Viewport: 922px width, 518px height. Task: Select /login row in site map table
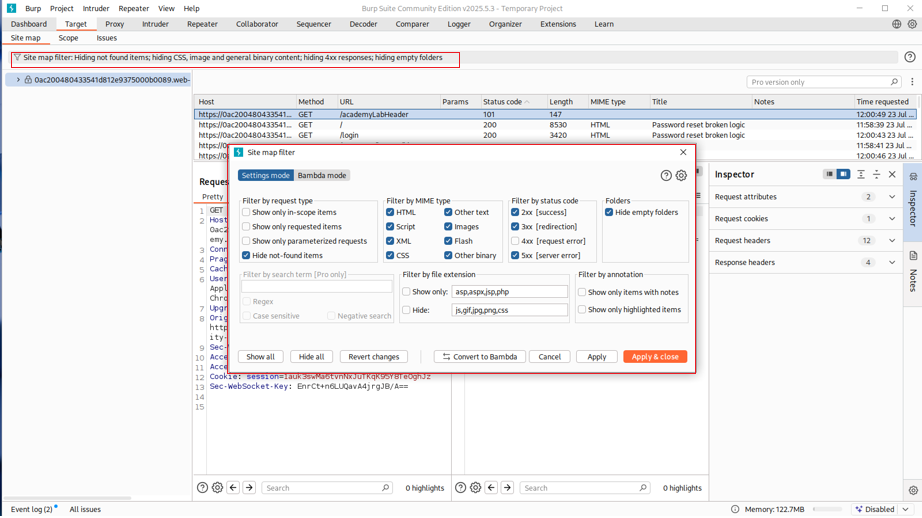point(555,135)
